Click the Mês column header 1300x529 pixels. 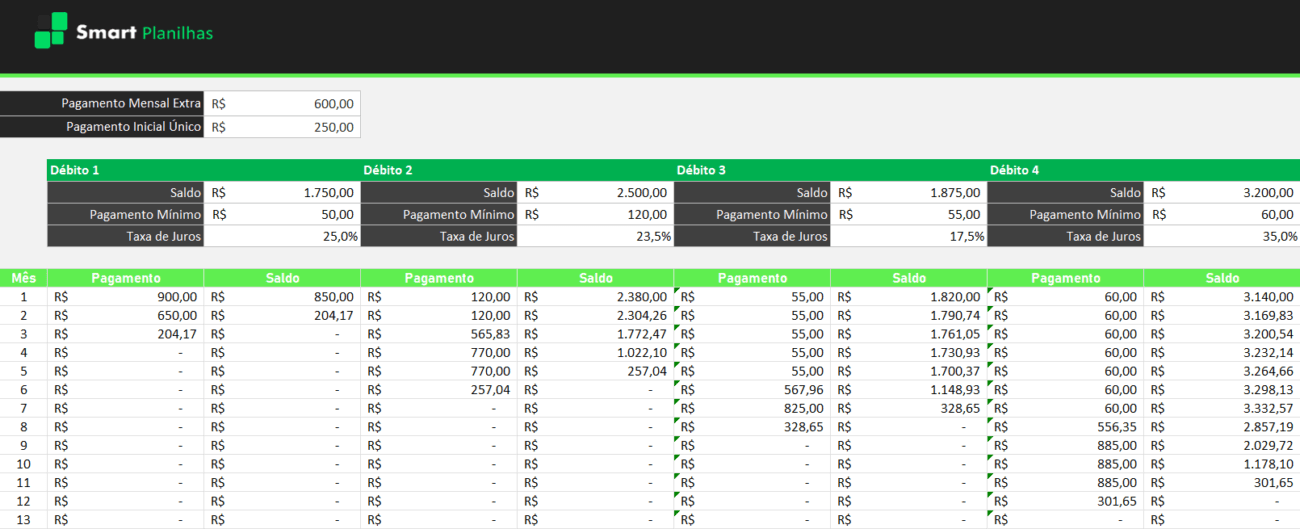click(23, 278)
